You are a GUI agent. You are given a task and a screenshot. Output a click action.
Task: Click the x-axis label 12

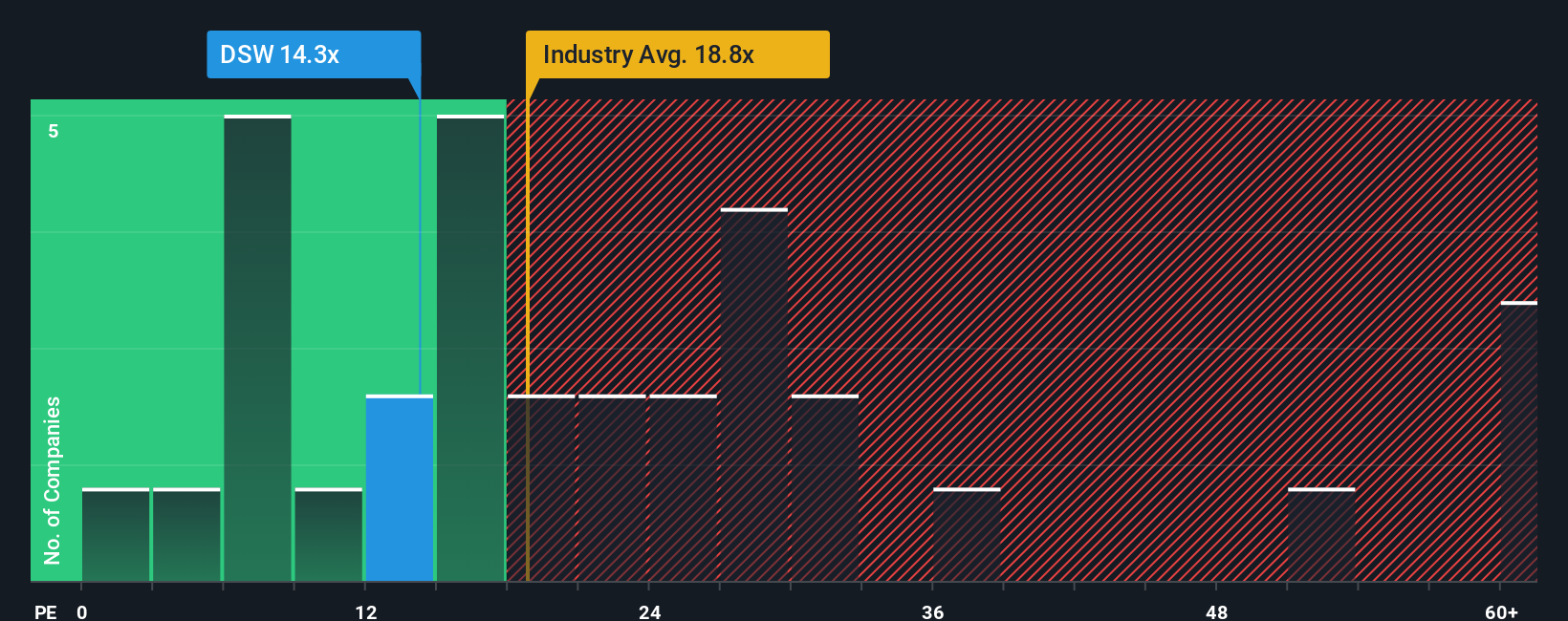click(366, 611)
